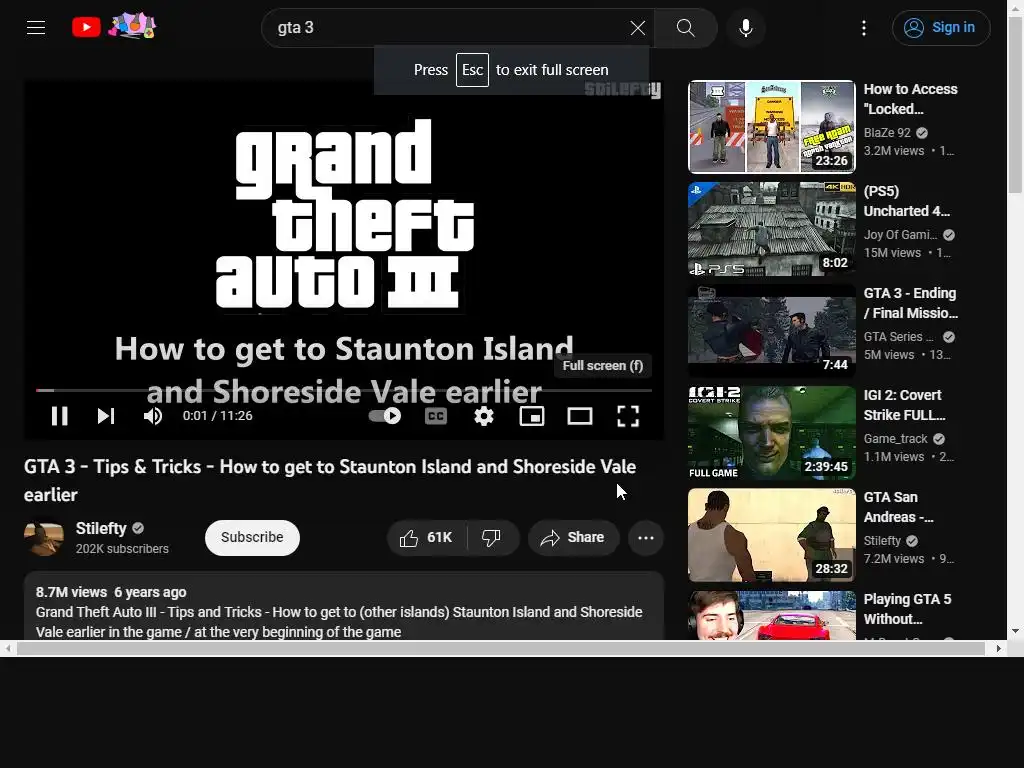Viewport: 1024px width, 768px height.
Task: Open the Stilefty channel name link
Action: pos(101,528)
